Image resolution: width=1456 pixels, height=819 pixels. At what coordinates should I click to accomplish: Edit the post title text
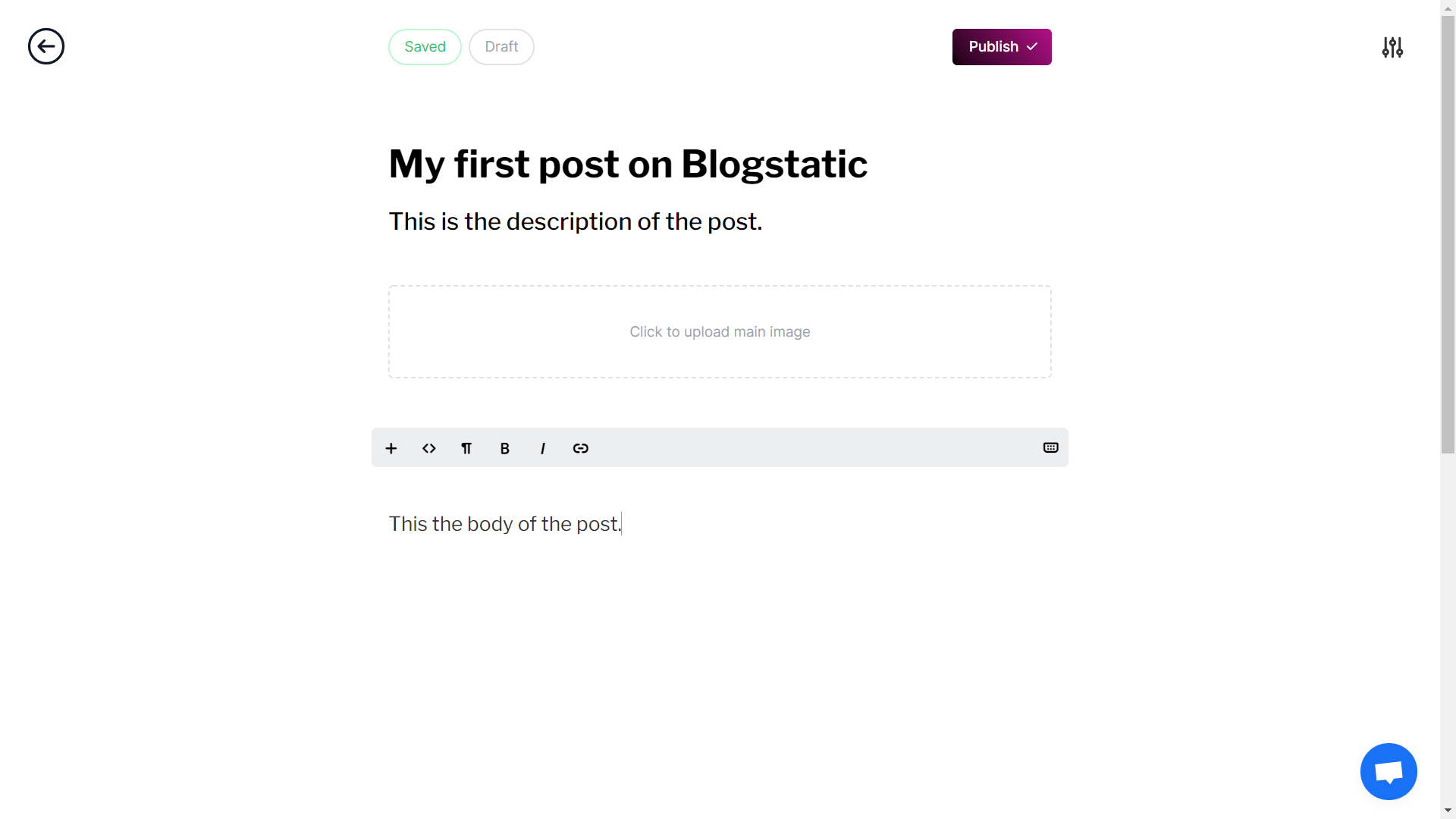point(627,163)
